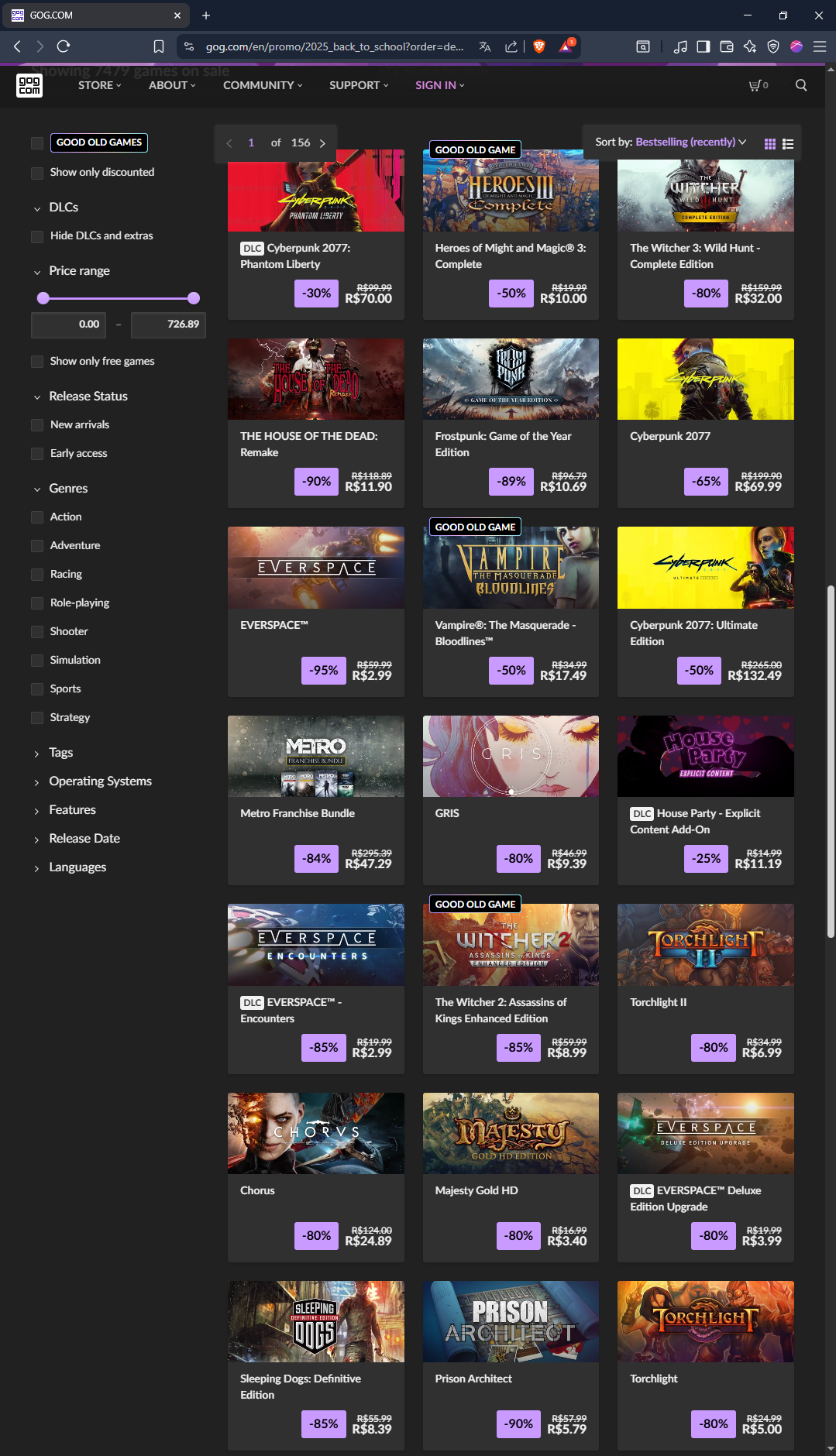Check Hide DLCs and extras

[x=37, y=236]
